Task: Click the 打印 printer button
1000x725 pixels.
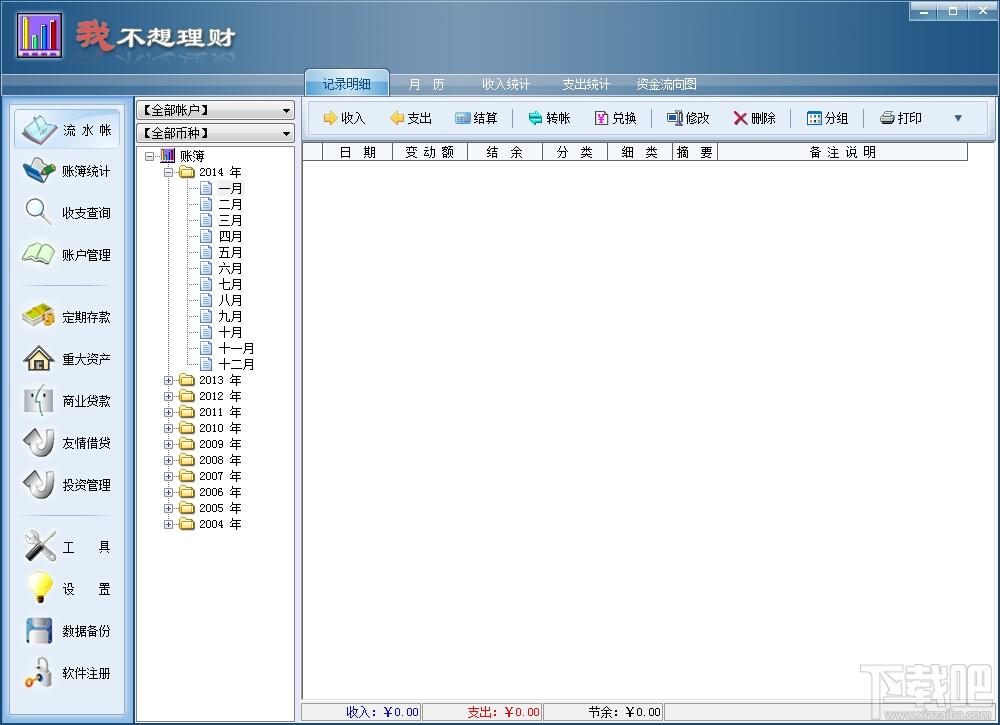Action: pyautogui.click(x=901, y=118)
